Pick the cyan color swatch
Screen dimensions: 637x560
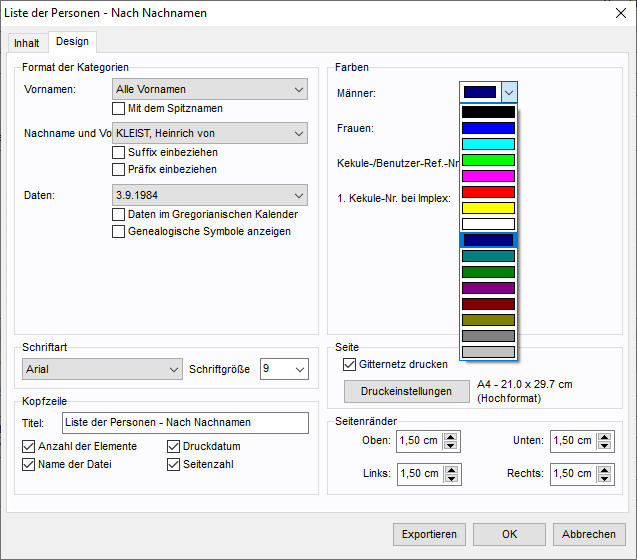pos(488,144)
